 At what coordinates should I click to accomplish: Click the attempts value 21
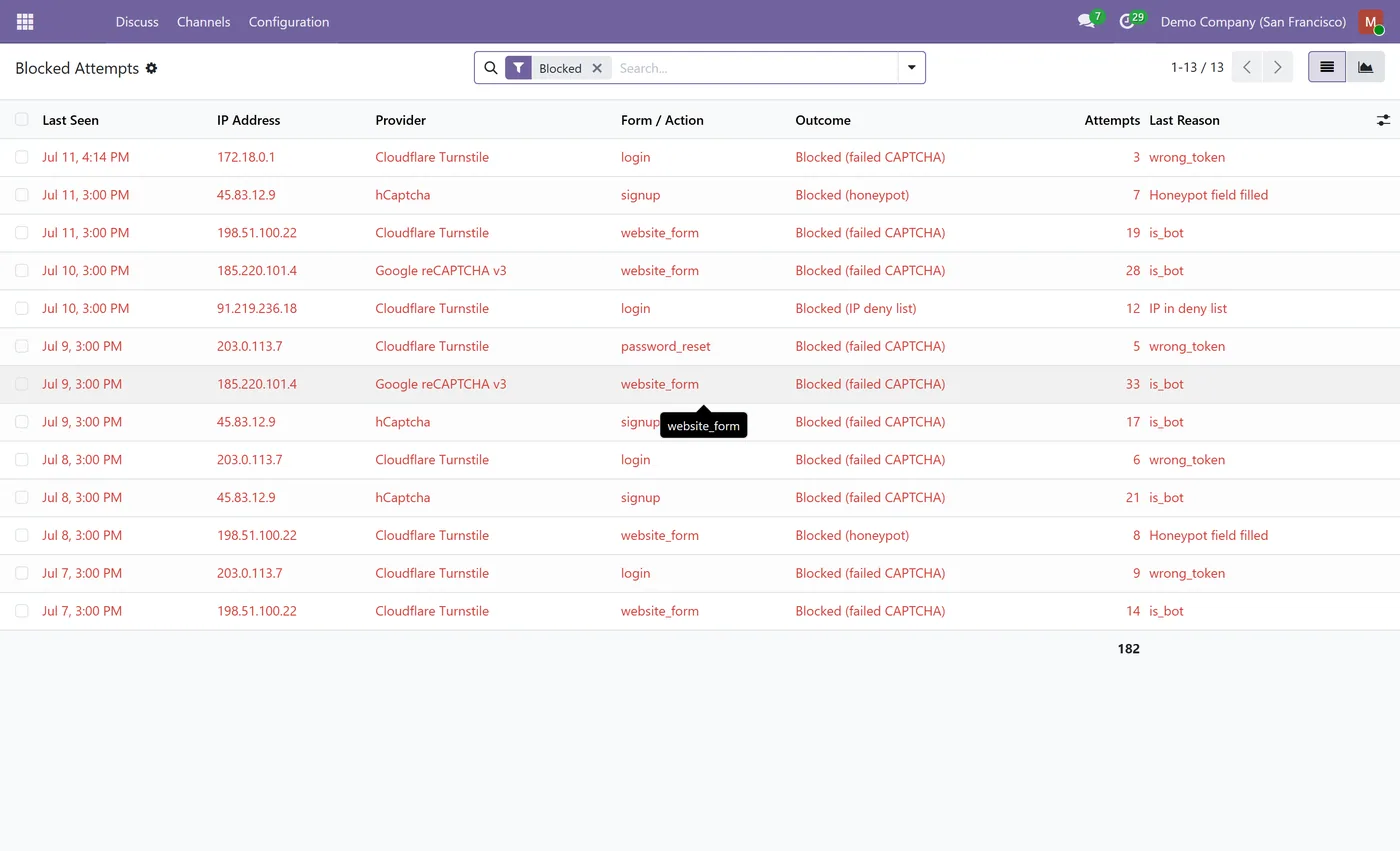1132,497
